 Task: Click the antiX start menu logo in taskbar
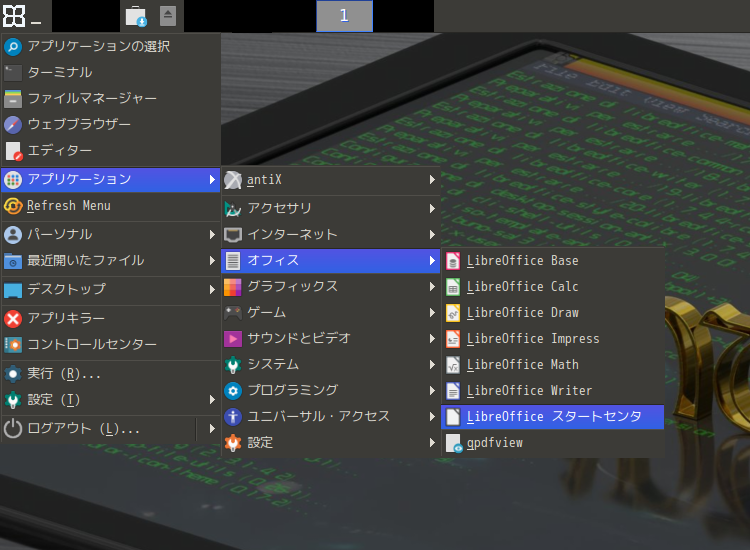[13, 16]
